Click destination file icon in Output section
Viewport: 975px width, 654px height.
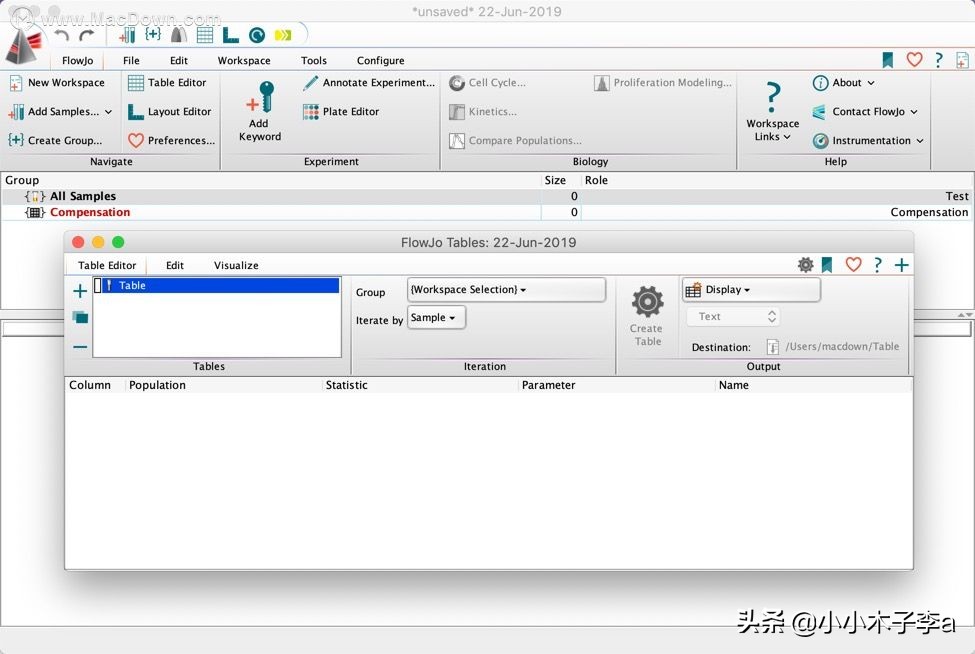pos(772,347)
